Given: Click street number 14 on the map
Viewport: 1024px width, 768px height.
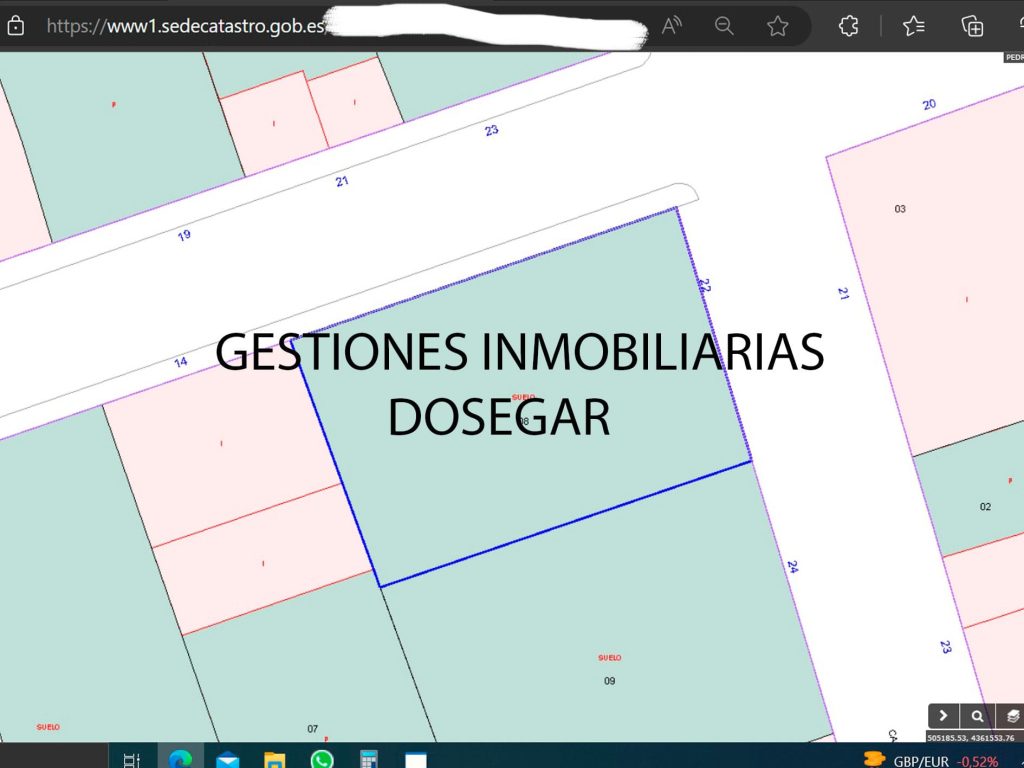Looking at the screenshot, I should point(181,362).
